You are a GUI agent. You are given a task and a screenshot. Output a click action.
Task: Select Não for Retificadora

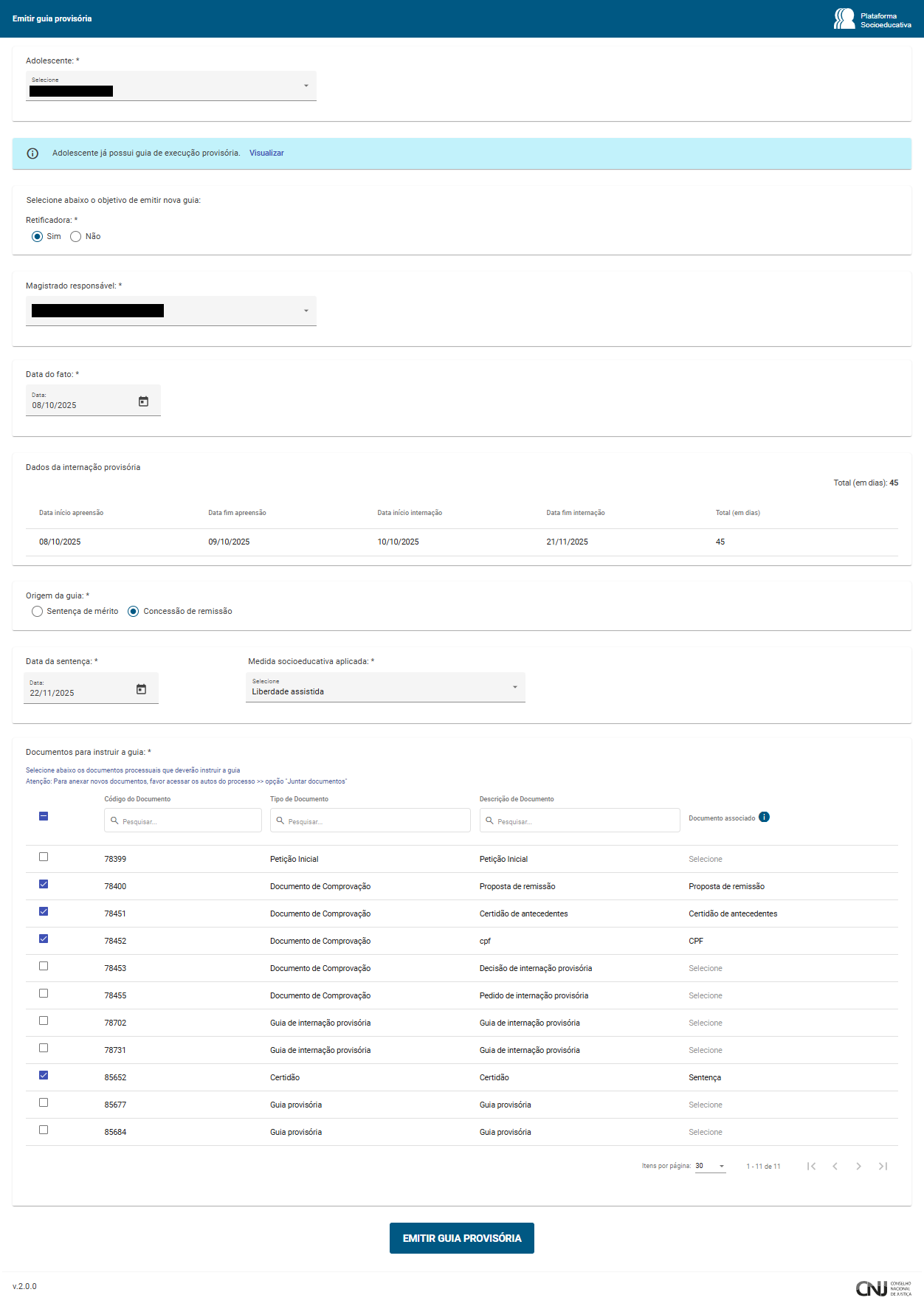click(75, 237)
